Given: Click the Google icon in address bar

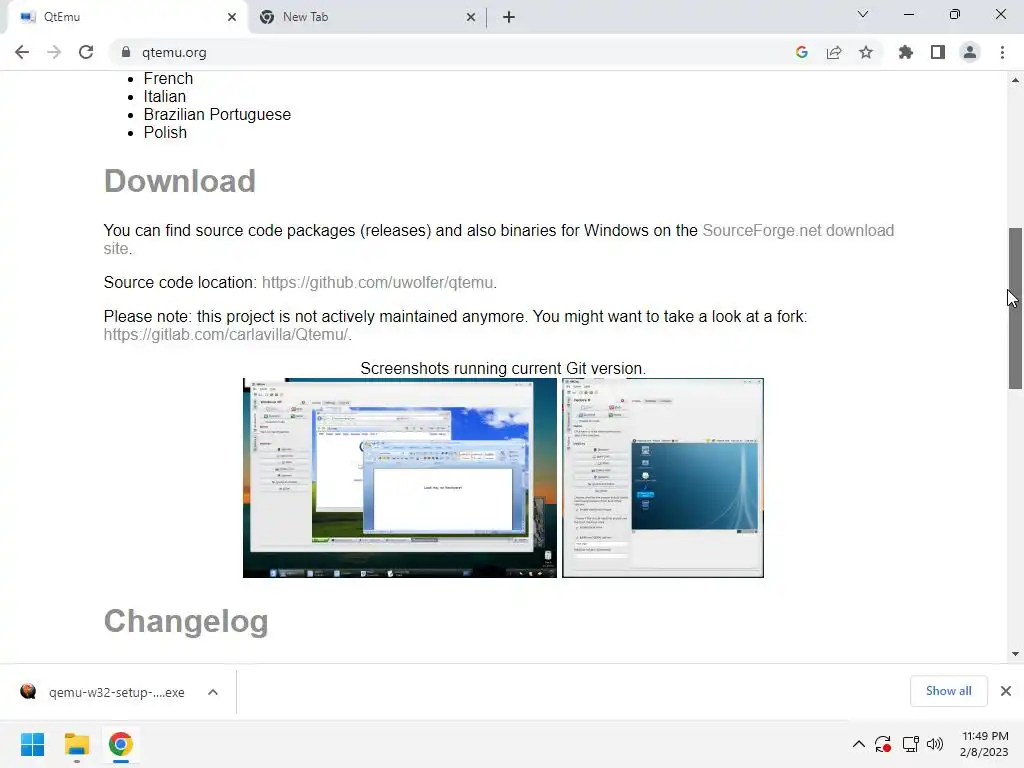Looking at the screenshot, I should [801, 52].
